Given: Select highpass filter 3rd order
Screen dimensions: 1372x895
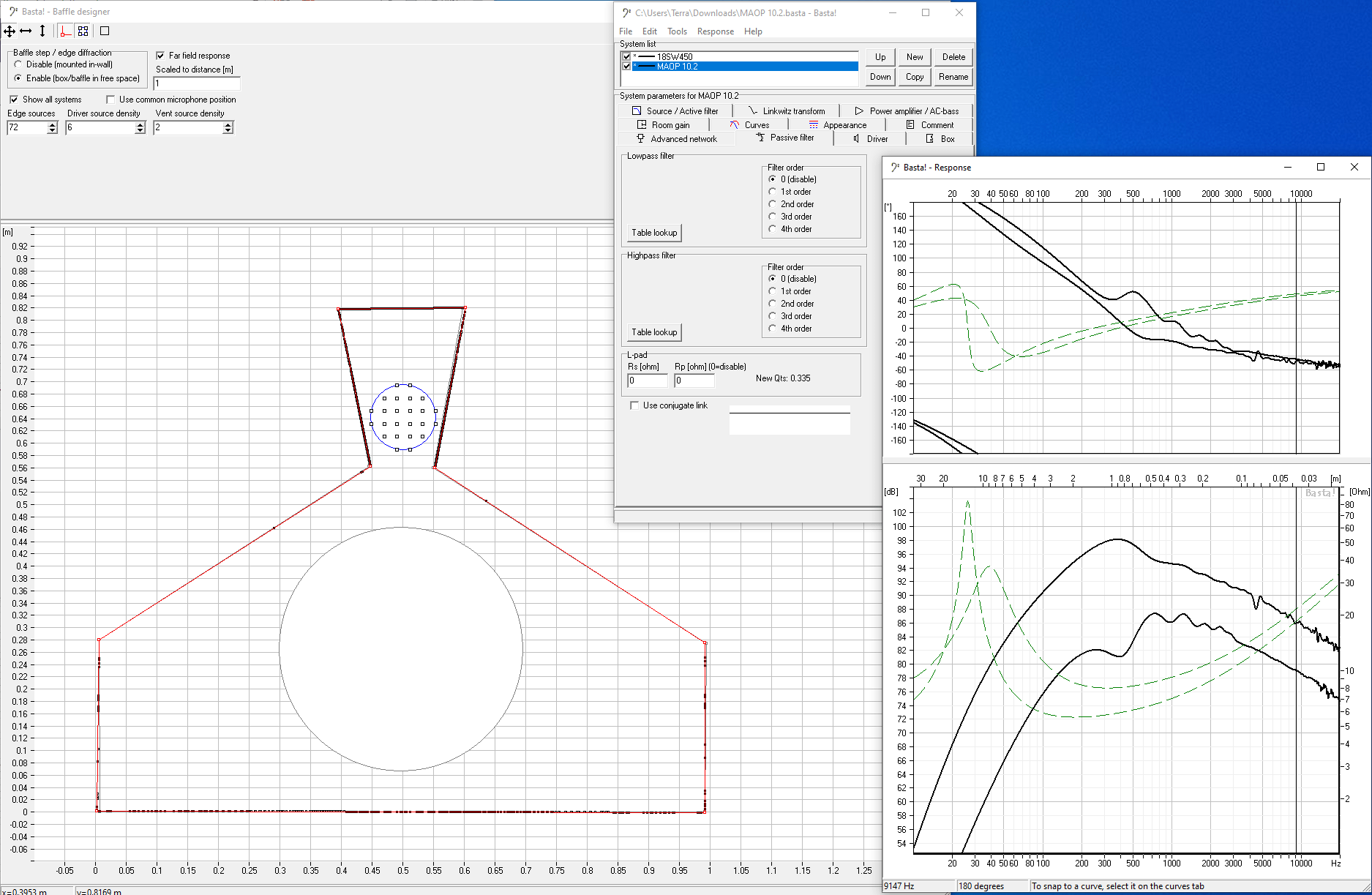Looking at the screenshot, I should (772, 316).
